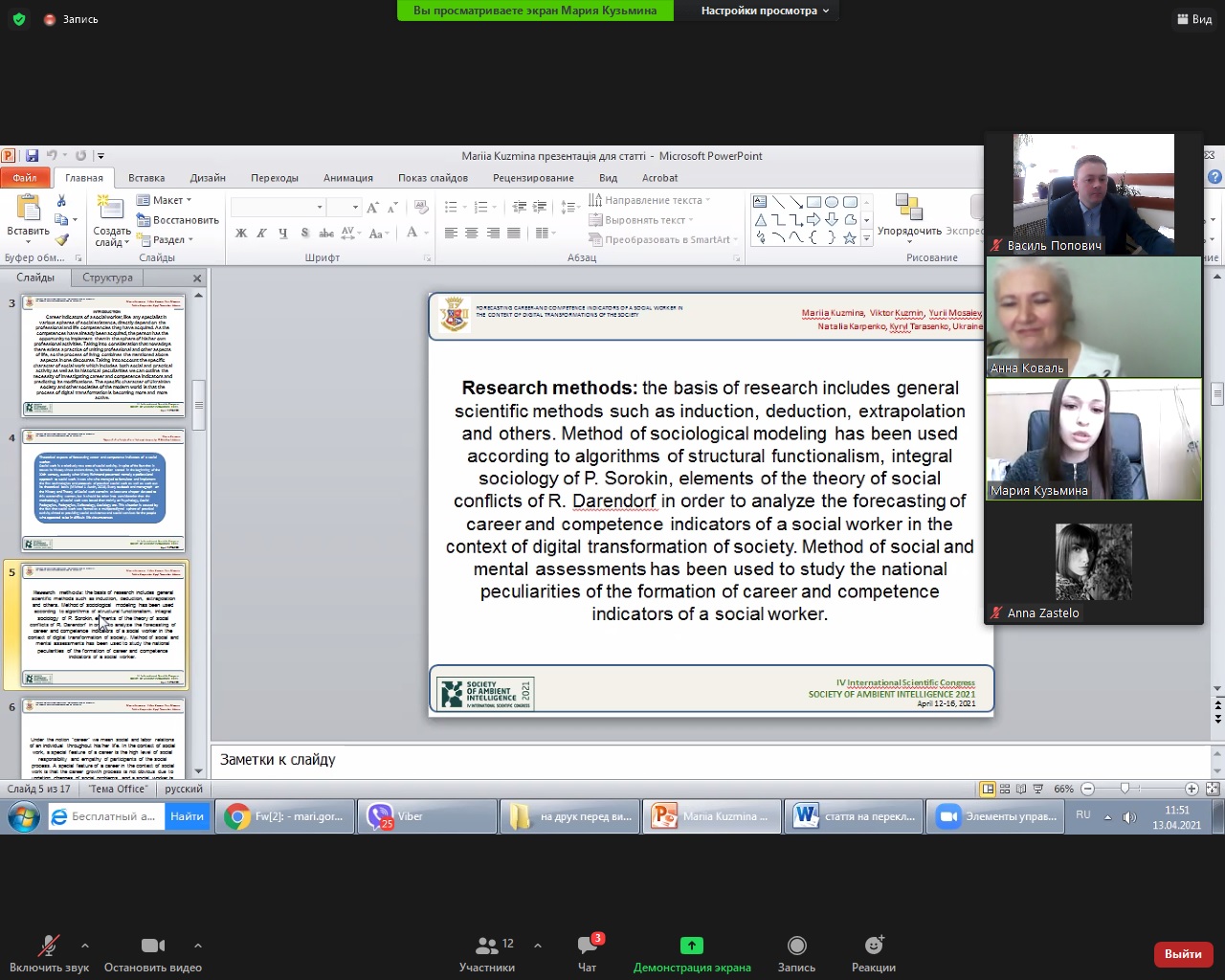
Task: Expand the Настройки просмотра dropdown
Action: (764, 11)
